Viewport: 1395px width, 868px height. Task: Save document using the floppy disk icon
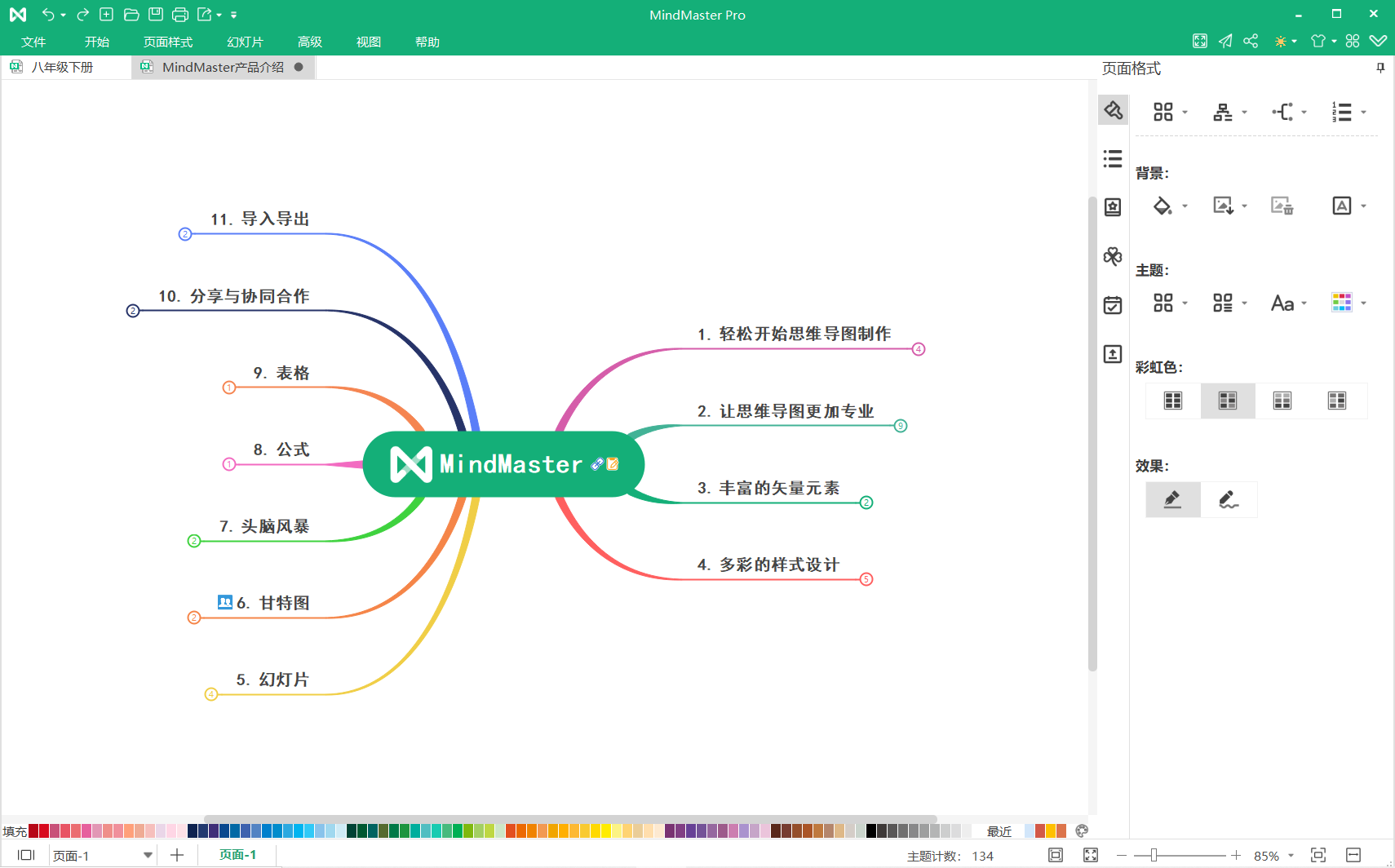pyautogui.click(x=156, y=15)
